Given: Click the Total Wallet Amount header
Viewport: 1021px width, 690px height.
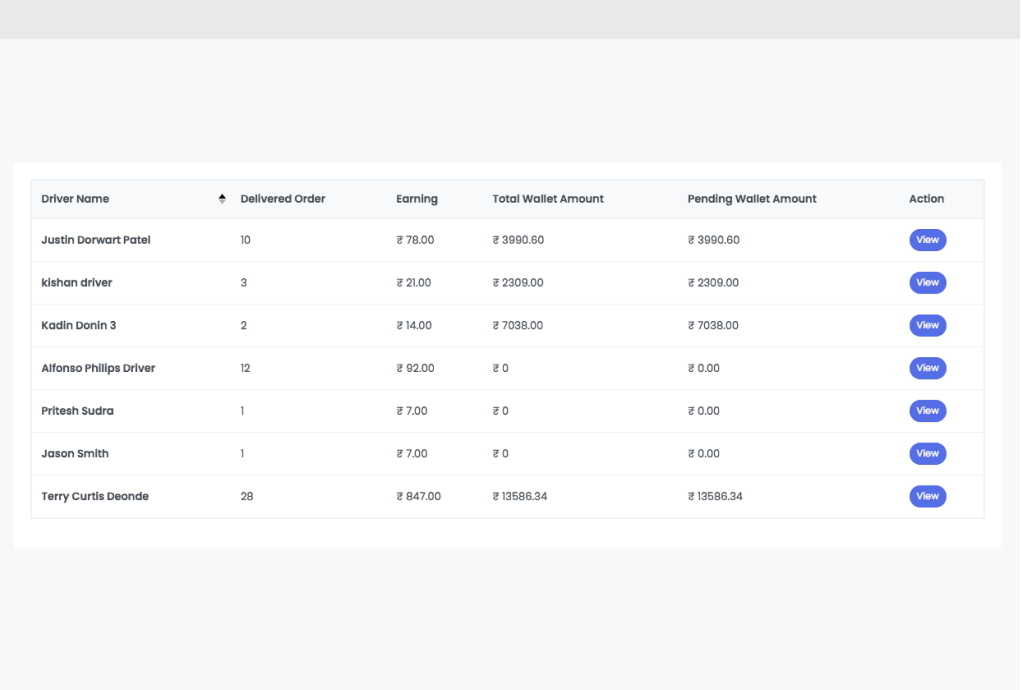Looking at the screenshot, I should click(x=548, y=199).
